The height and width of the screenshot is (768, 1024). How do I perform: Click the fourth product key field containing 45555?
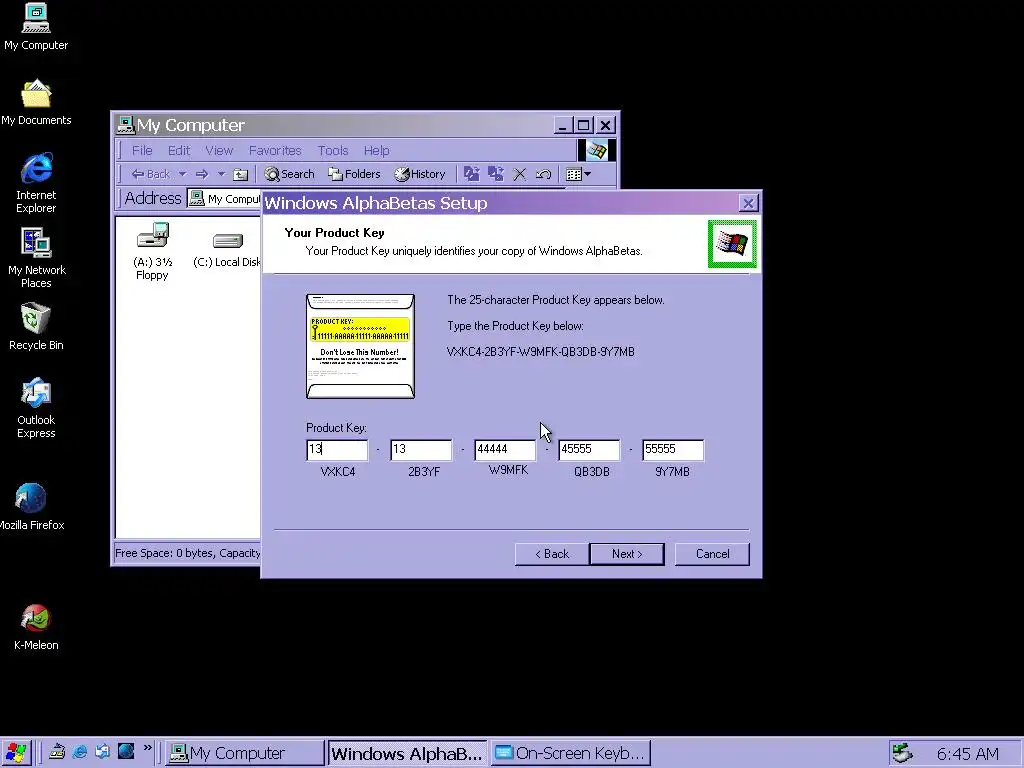coord(590,450)
